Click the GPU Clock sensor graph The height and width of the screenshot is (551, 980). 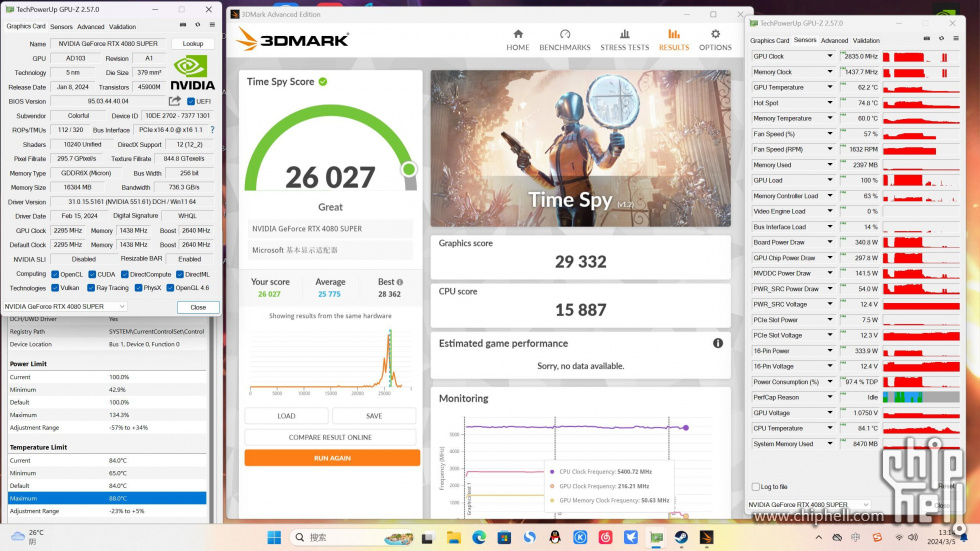[x=921, y=57]
